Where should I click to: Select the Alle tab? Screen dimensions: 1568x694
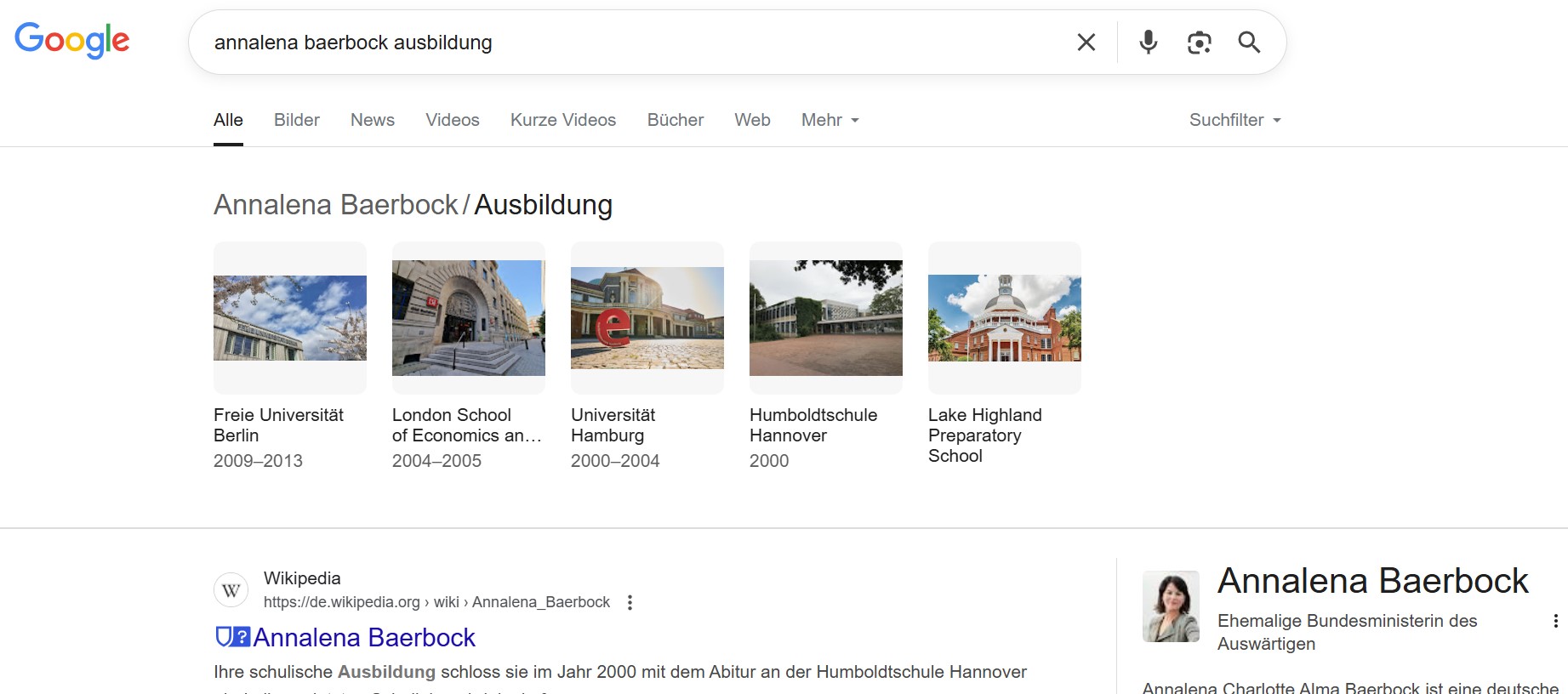(x=228, y=120)
